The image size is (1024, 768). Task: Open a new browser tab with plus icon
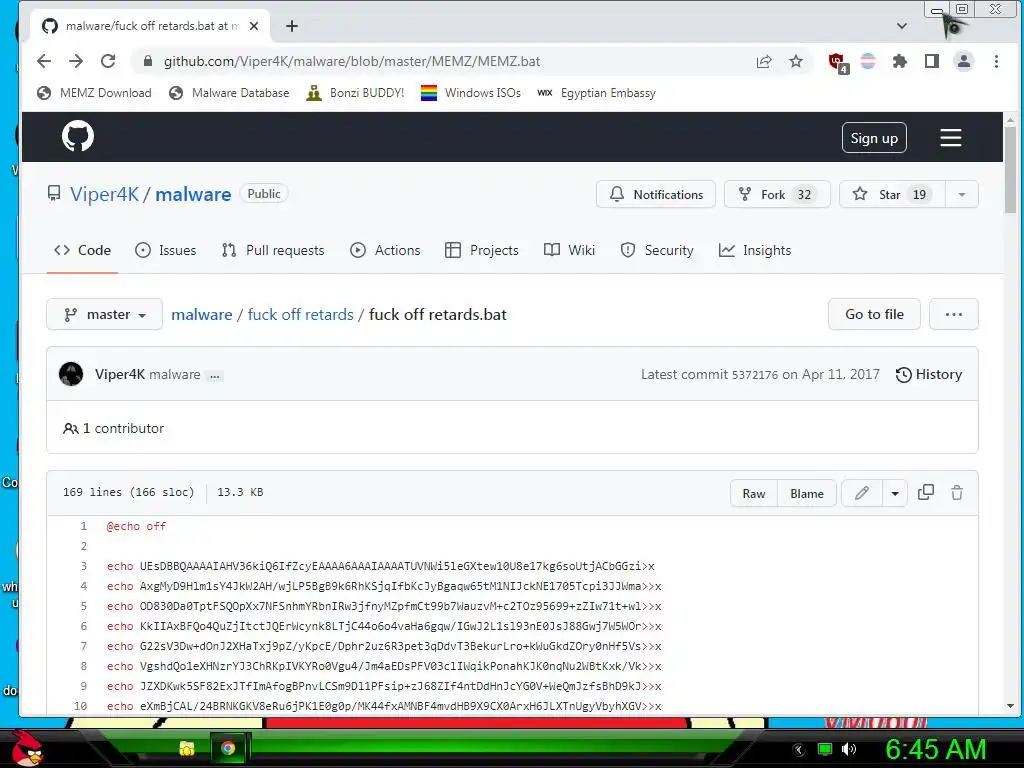pyautogui.click(x=292, y=26)
